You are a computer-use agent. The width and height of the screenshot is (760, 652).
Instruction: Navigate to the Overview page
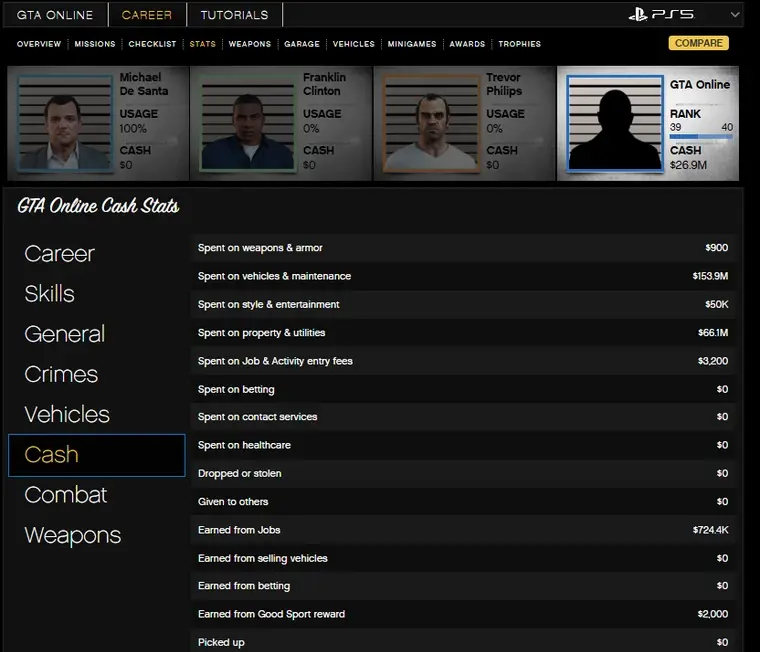coord(39,44)
